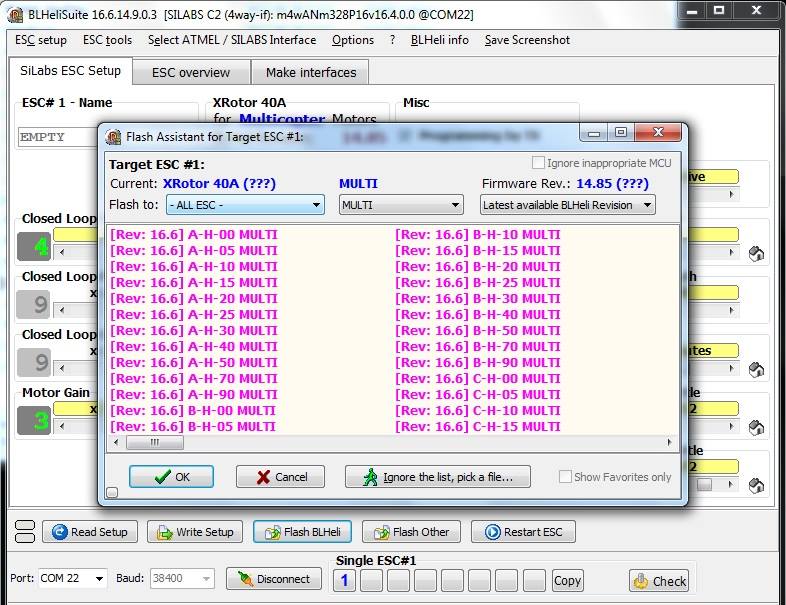
Task: Choose Ignore the list, pick a file
Action: (437, 477)
